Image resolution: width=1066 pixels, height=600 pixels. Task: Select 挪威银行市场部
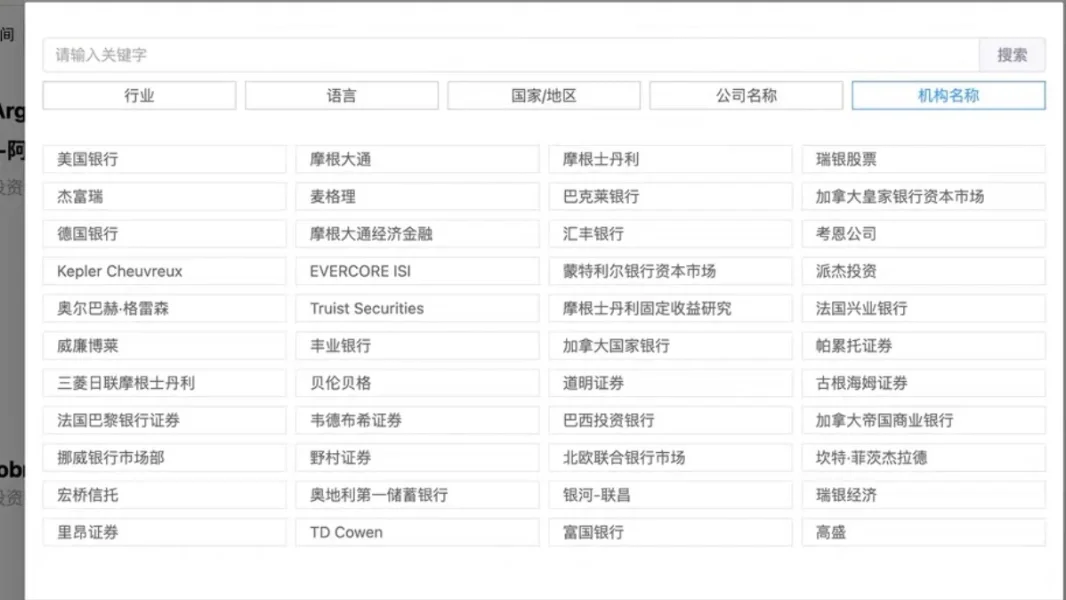(x=165, y=458)
